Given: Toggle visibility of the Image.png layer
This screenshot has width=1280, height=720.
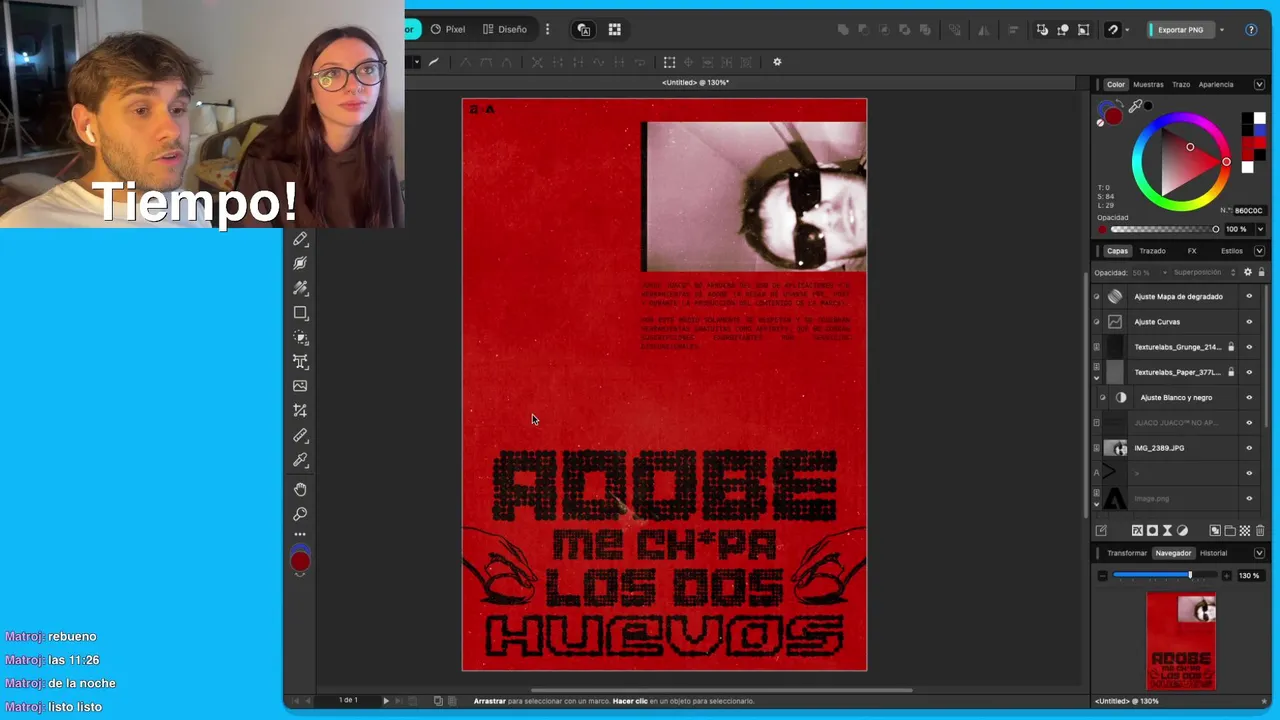Looking at the screenshot, I should click(1249, 498).
